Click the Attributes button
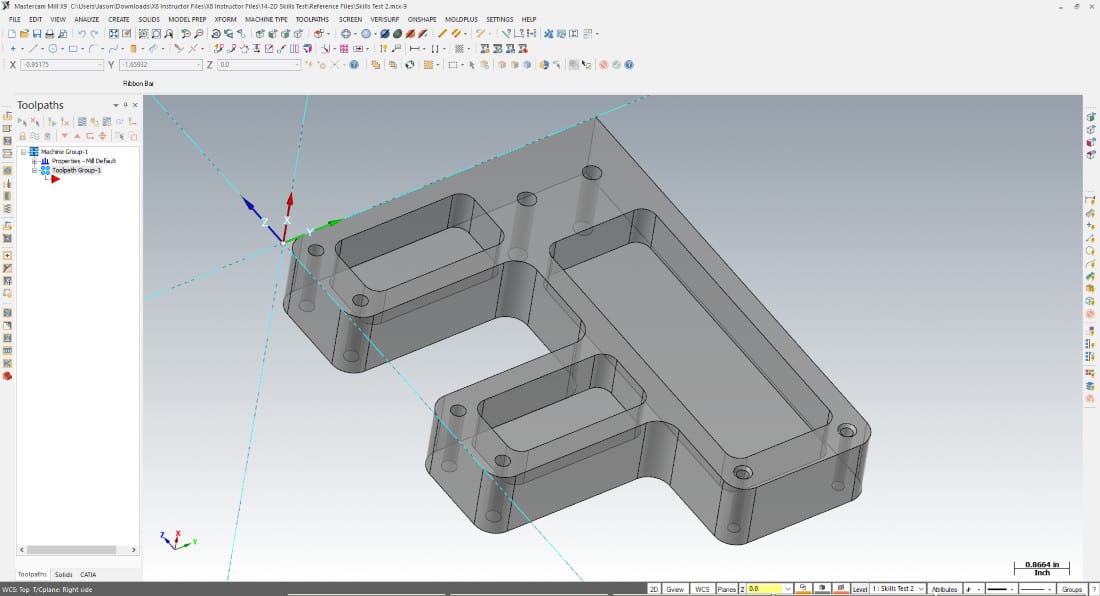Image resolution: width=1100 pixels, height=596 pixels. tap(946, 589)
